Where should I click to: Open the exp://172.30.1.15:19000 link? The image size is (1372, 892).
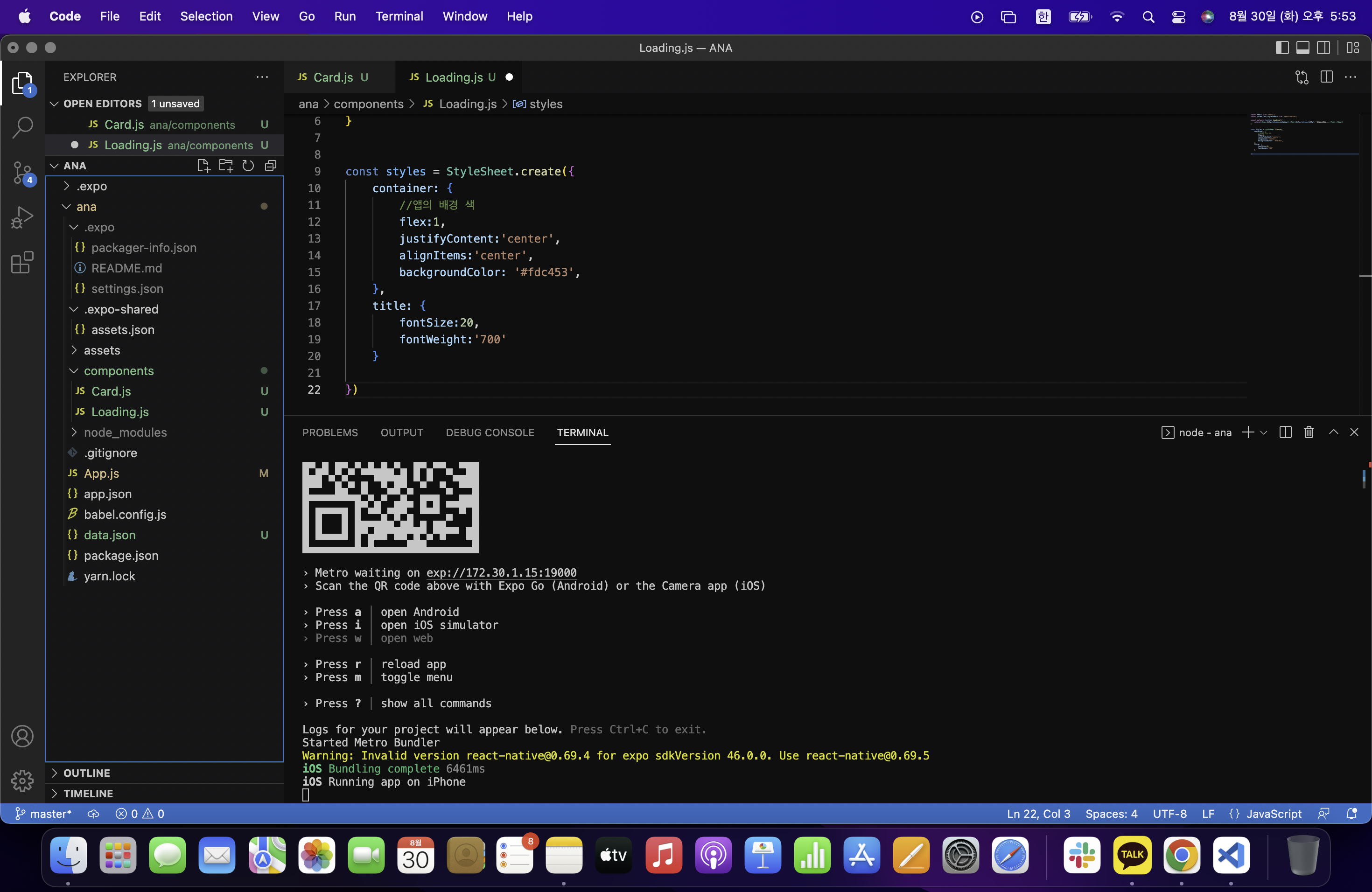click(501, 573)
